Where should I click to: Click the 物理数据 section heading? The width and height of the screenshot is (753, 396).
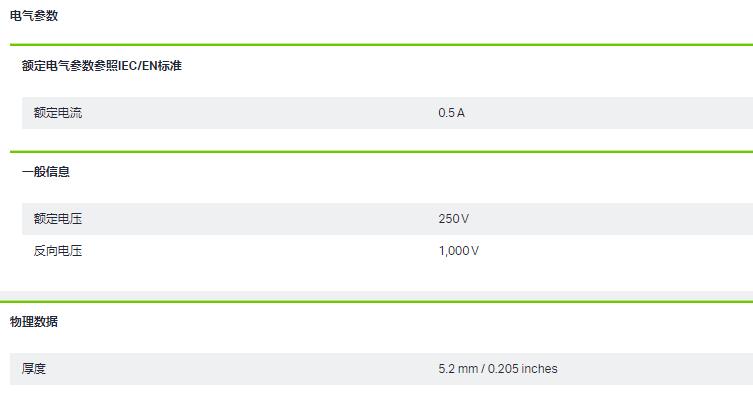pyautogui.click(x=34, y=322)
